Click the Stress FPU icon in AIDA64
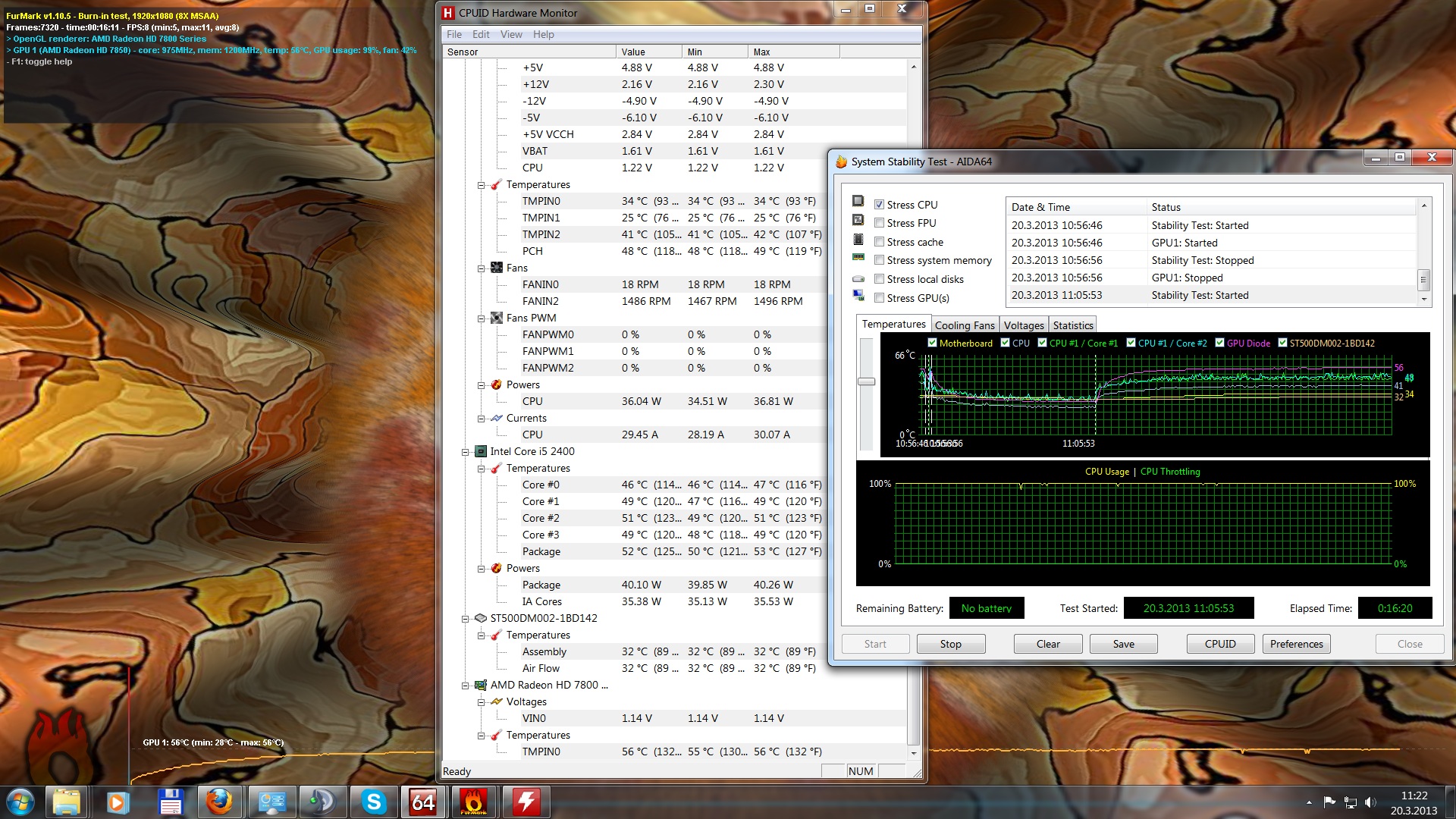1456x819 pixels. 858,220
